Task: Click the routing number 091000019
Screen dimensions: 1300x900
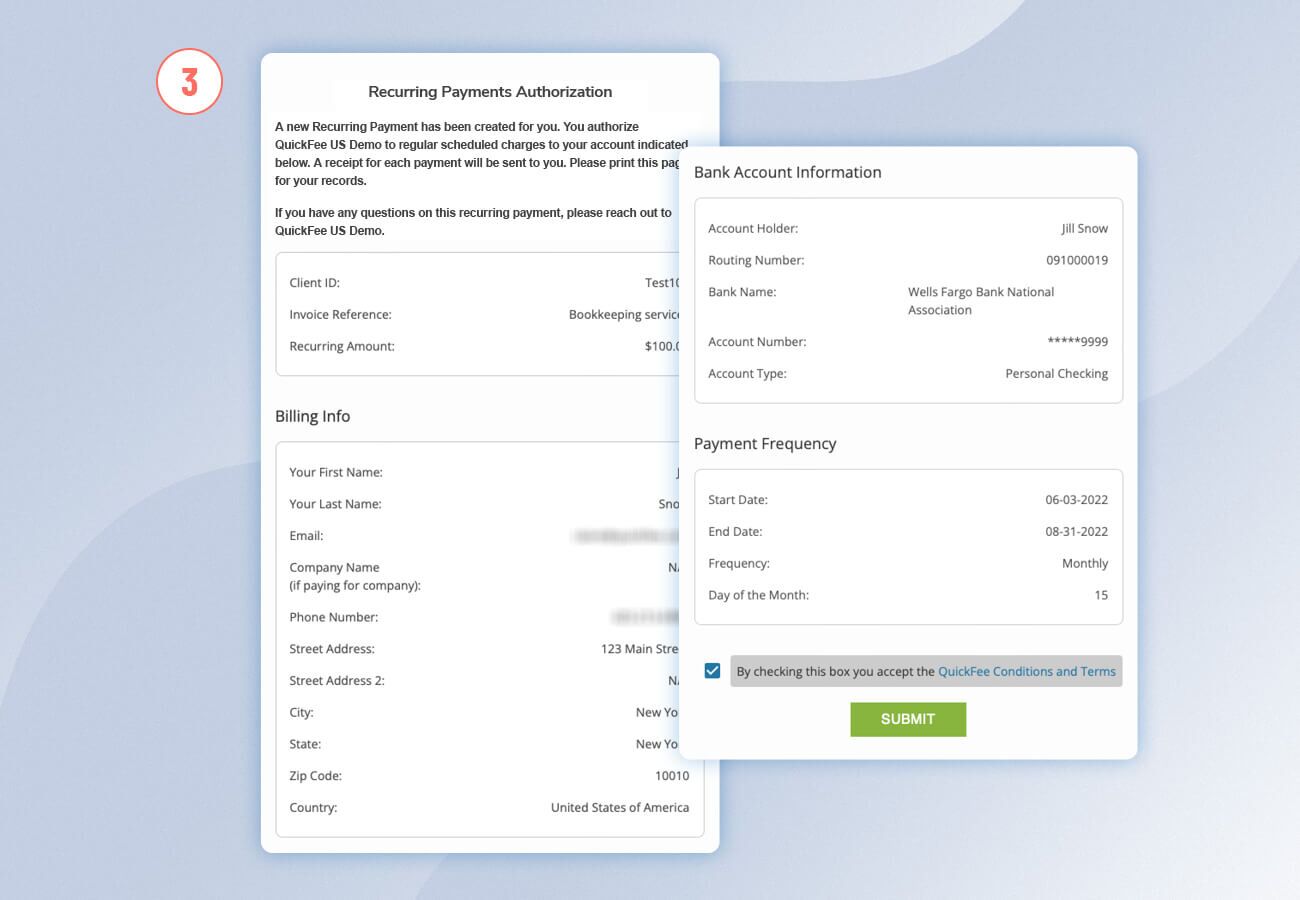Action: 1077,260
